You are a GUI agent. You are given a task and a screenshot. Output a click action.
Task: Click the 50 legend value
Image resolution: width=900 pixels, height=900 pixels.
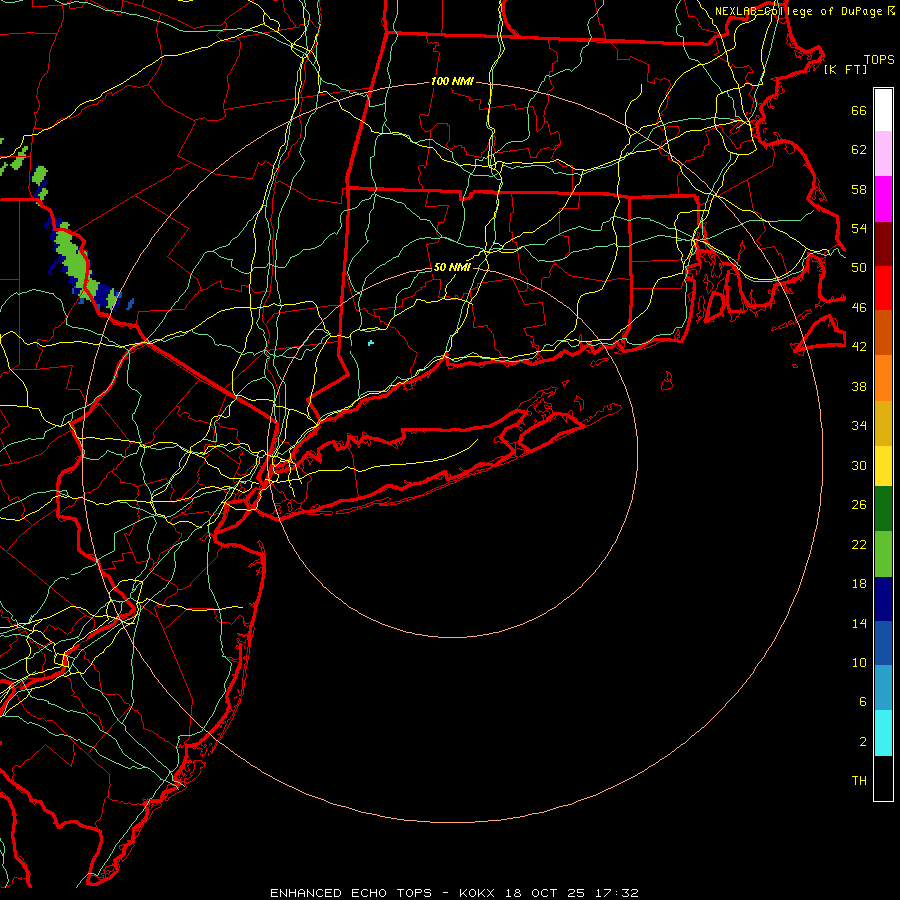[x=859, y=268]
